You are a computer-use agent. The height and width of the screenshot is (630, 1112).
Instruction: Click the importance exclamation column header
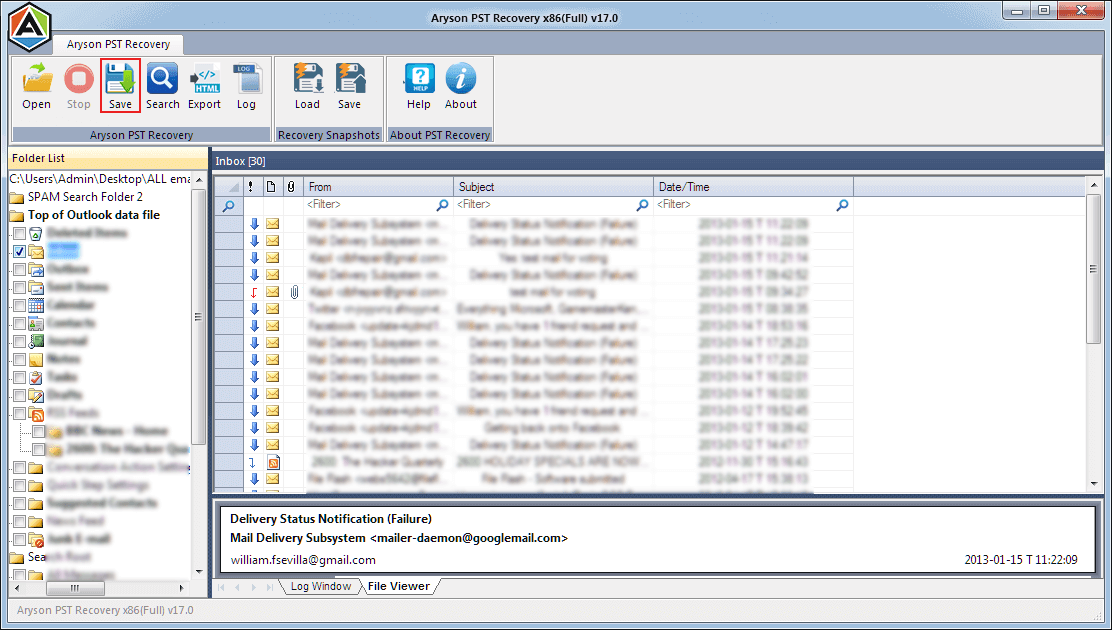[250, 187]
